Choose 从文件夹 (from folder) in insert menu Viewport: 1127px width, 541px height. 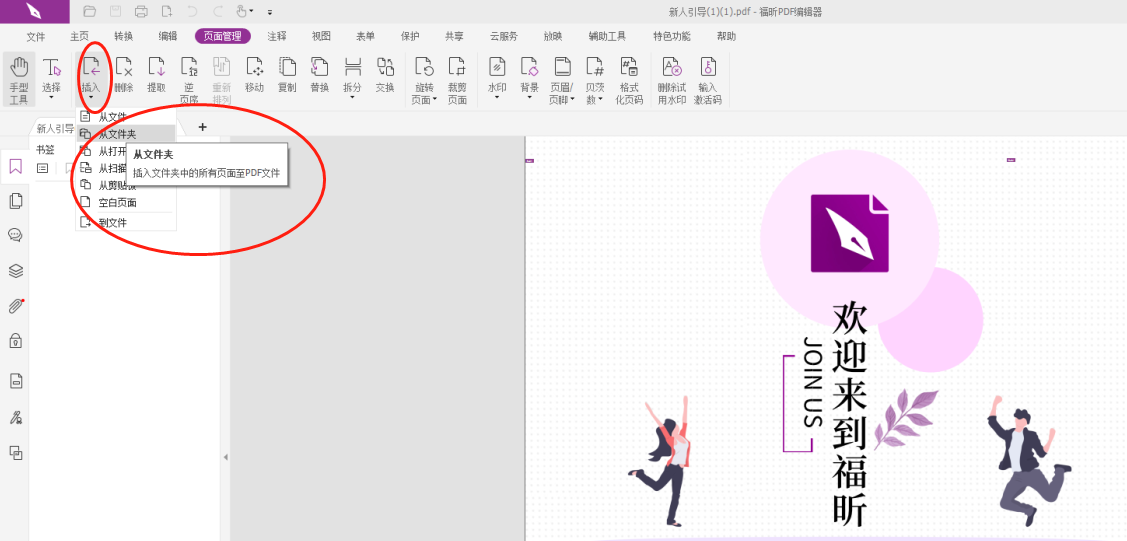[117, 134]
